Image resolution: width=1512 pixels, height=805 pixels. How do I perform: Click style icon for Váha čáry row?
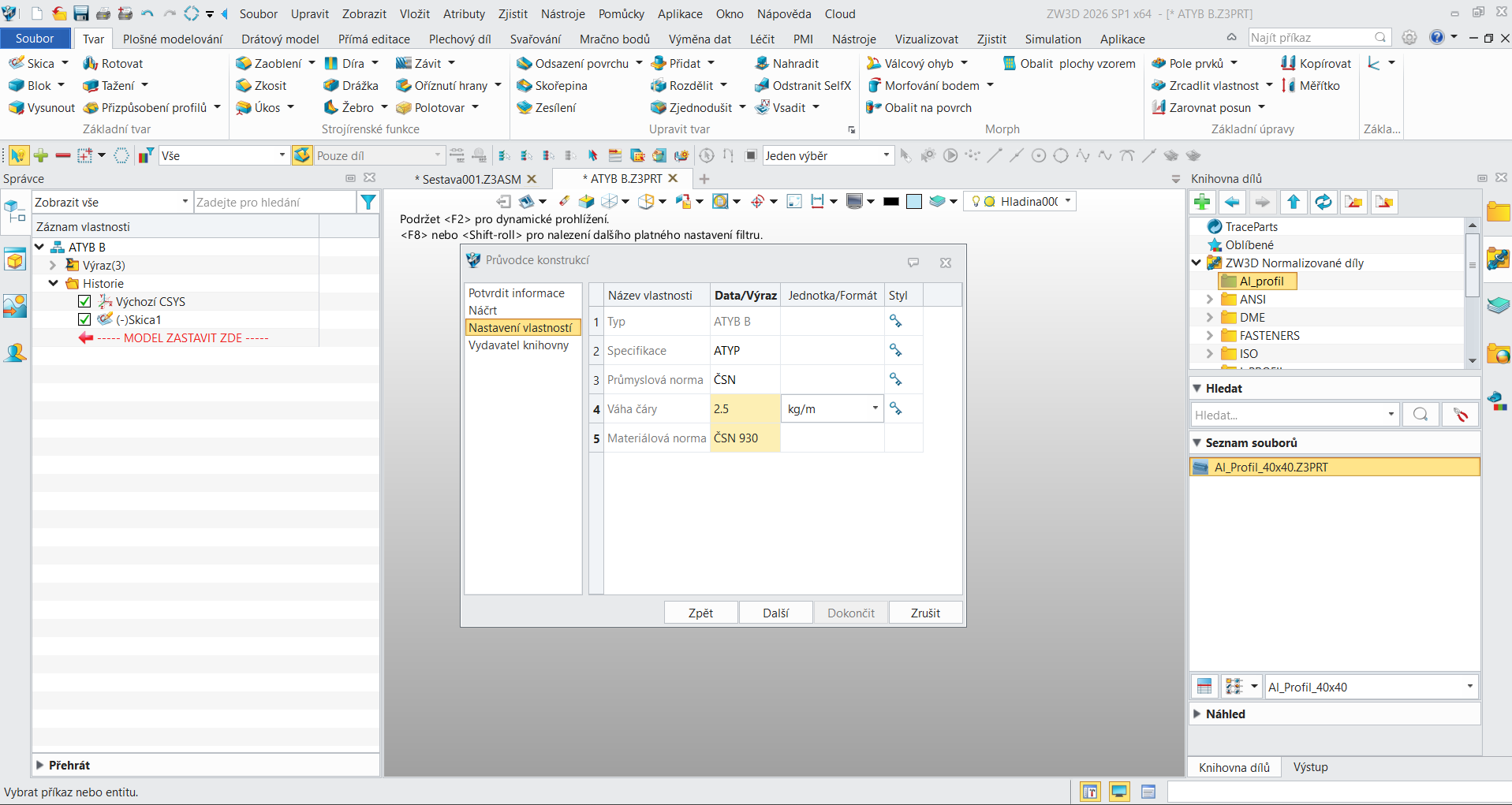[895, 408]
